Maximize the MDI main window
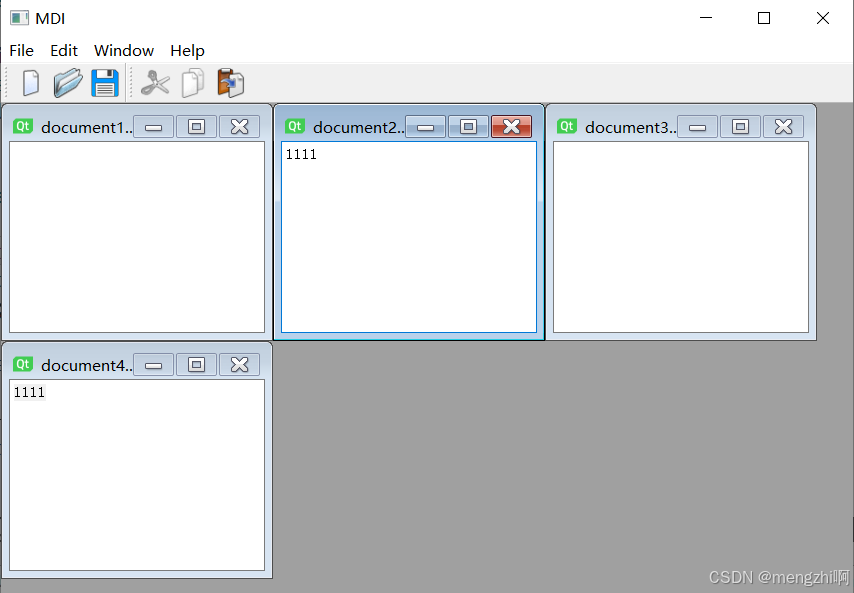Image resolution: width=854 pixels, height=593 pixels. 764,18
